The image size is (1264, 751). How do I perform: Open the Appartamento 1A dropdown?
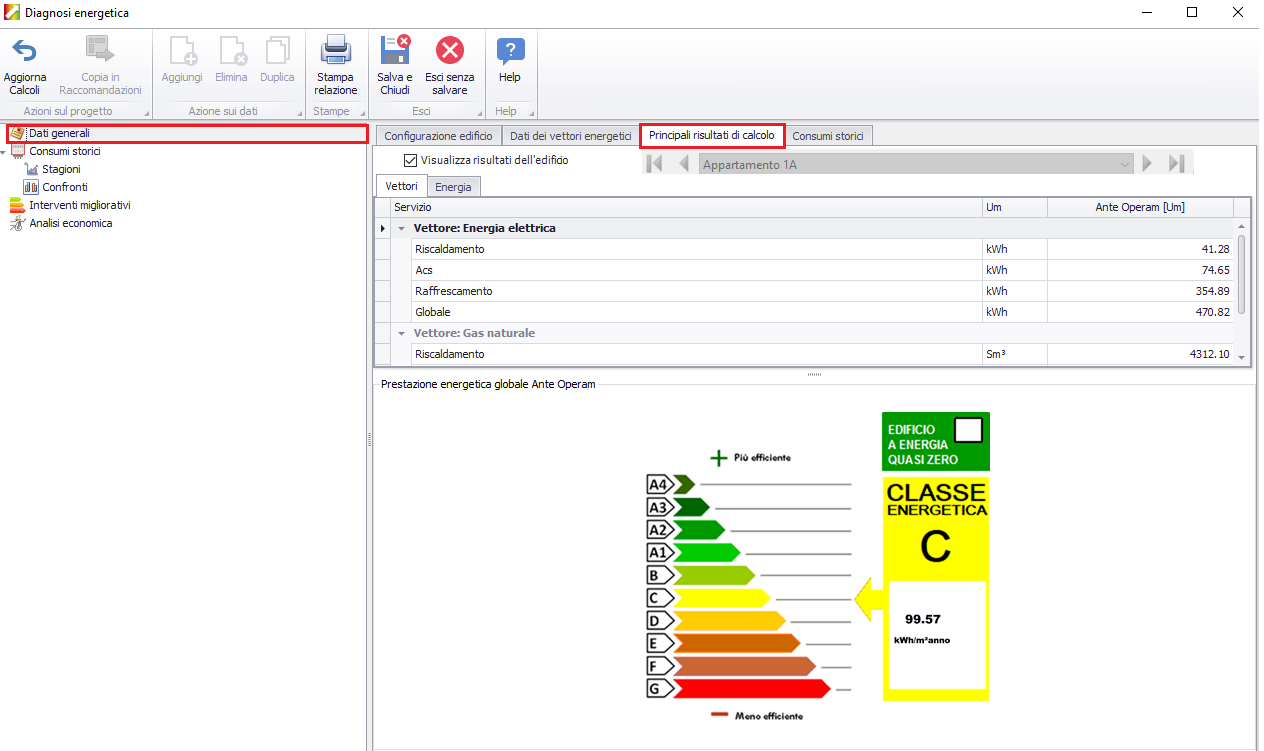[1125, 164]
